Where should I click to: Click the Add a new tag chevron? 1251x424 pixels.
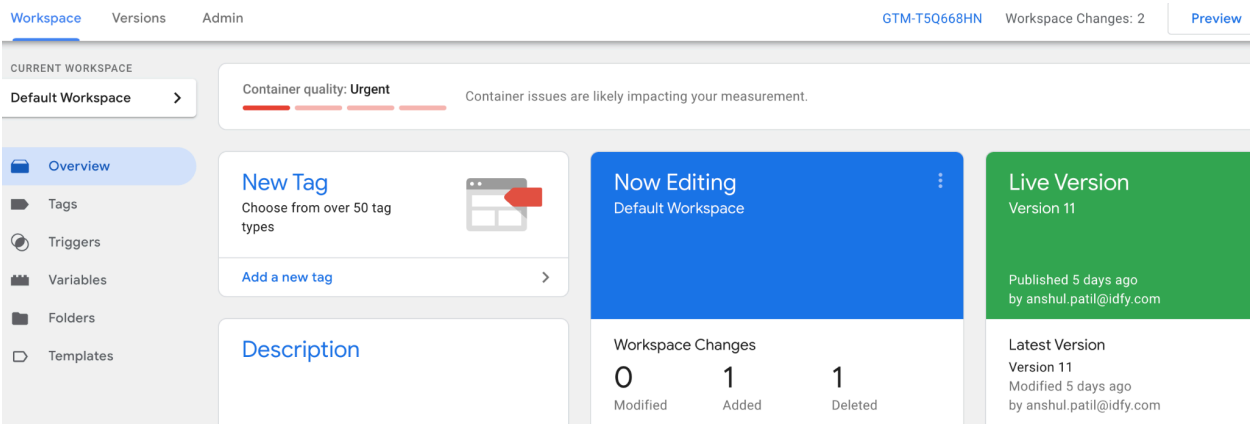[x=545, y=278]
